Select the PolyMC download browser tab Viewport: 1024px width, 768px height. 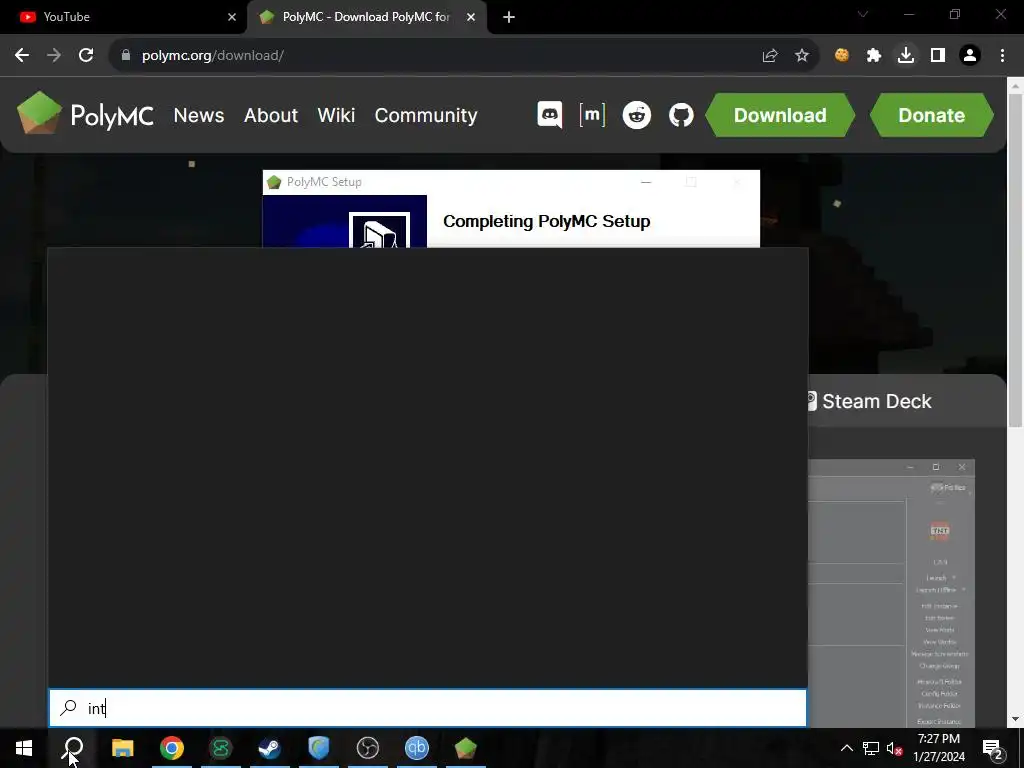click(x=366, y=17)
